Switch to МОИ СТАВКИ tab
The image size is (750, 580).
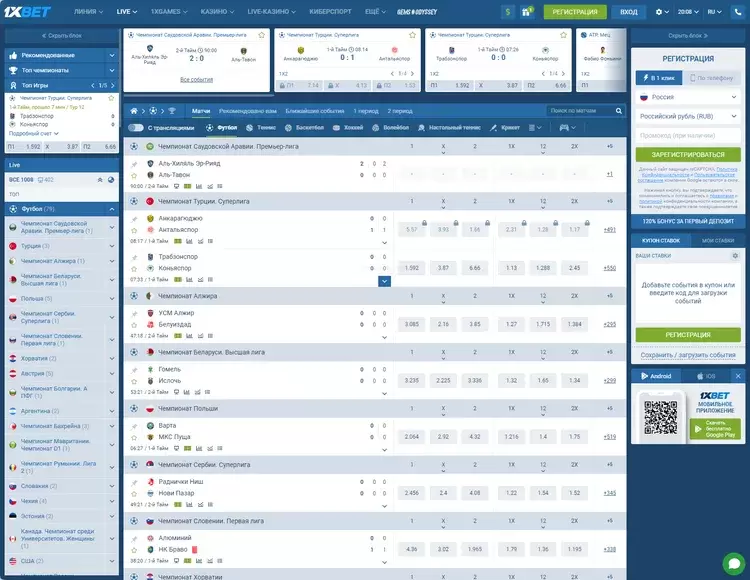pyautogui.click(x=717, y=241)
